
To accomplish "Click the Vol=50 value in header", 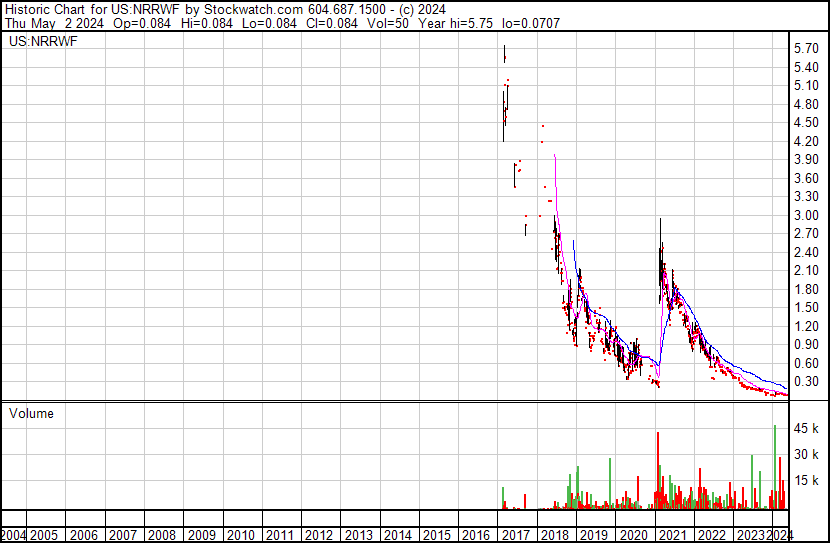I will (x=386, y=23).
